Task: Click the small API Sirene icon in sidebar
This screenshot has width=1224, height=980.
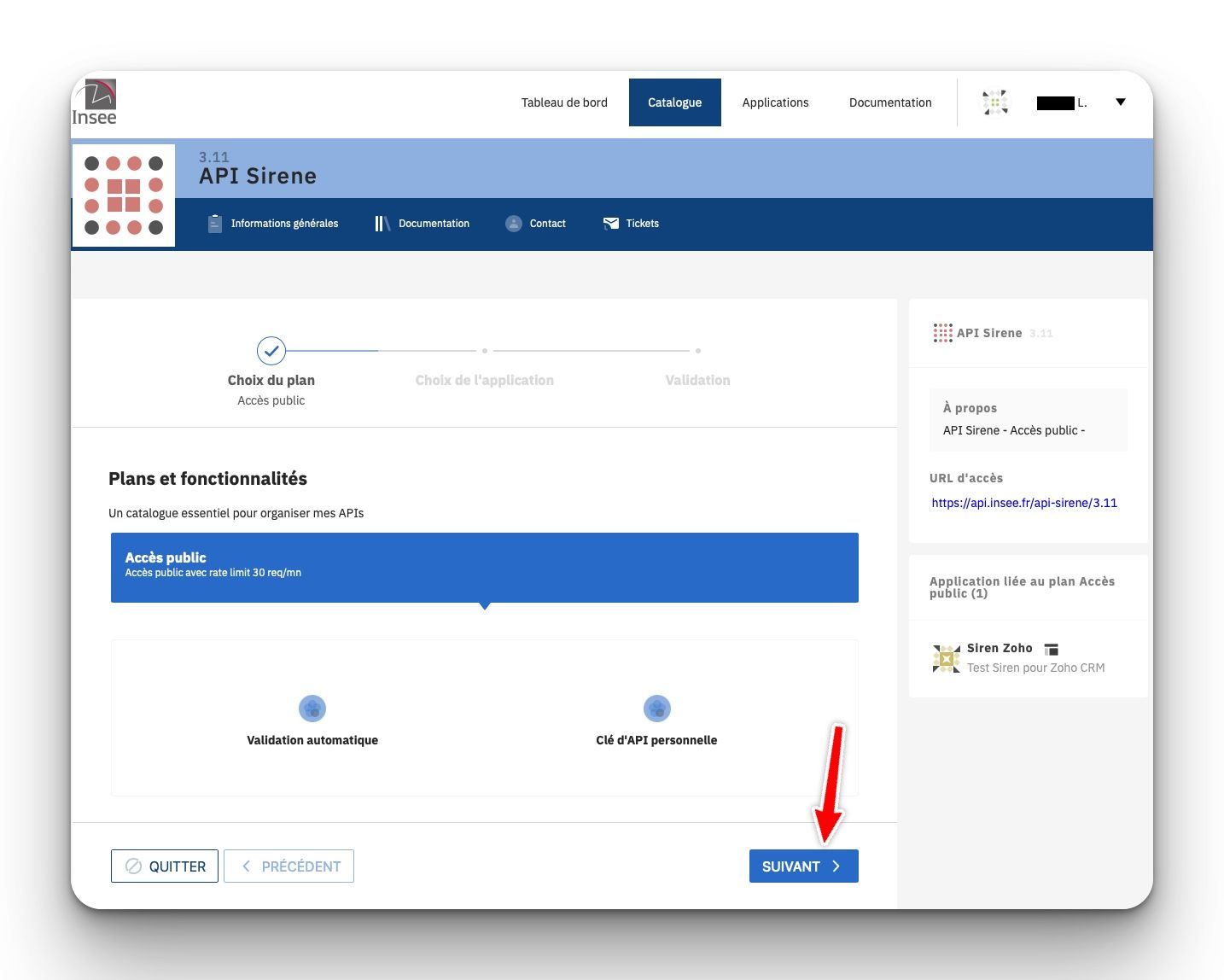Action: [942, 333]
